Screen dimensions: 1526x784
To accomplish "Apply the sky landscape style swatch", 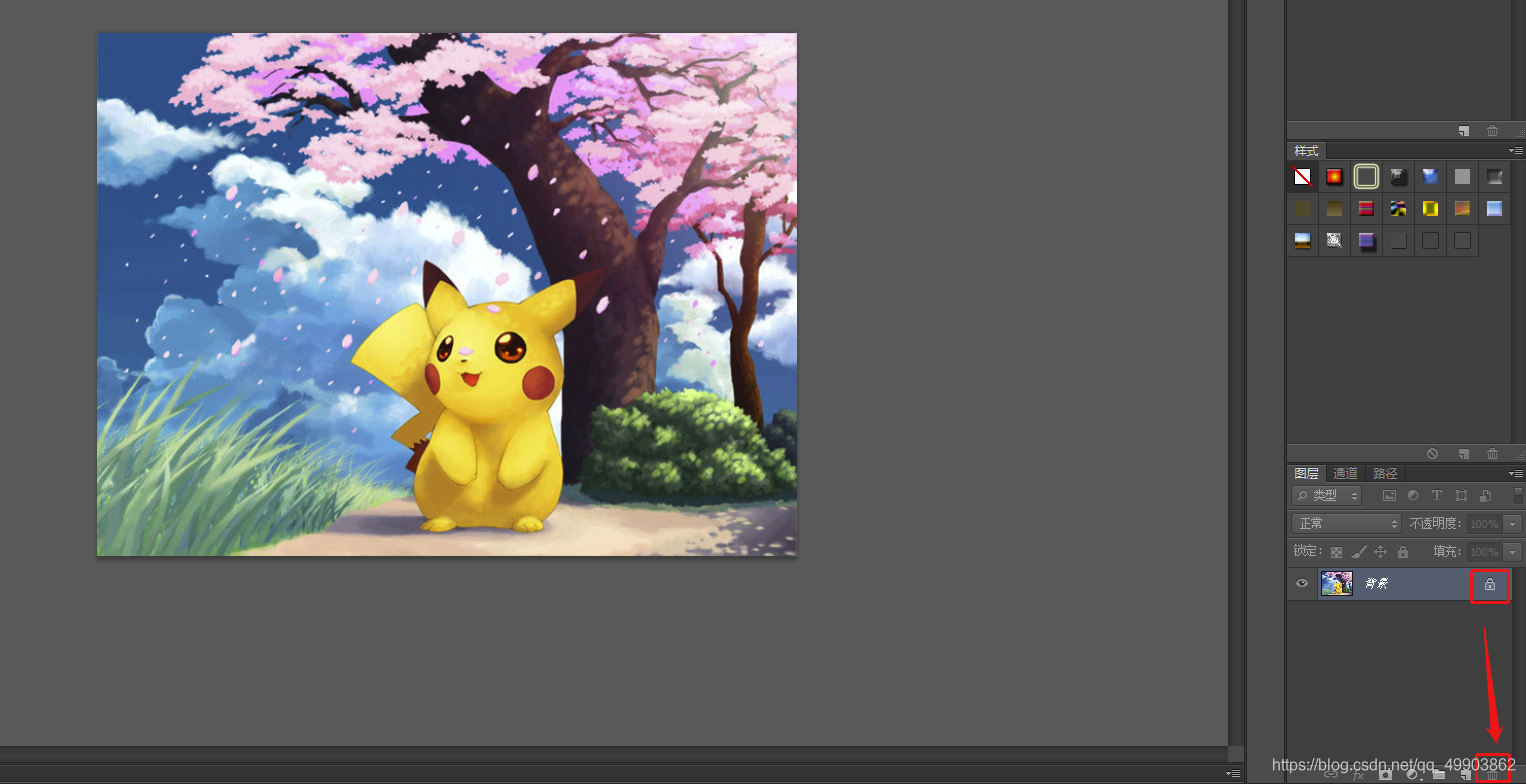I will click(1302, 241).
